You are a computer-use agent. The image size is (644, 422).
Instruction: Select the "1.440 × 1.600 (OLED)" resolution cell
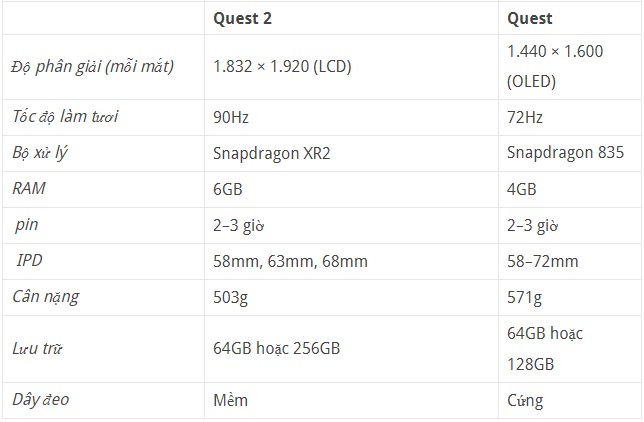coord(555,66)
